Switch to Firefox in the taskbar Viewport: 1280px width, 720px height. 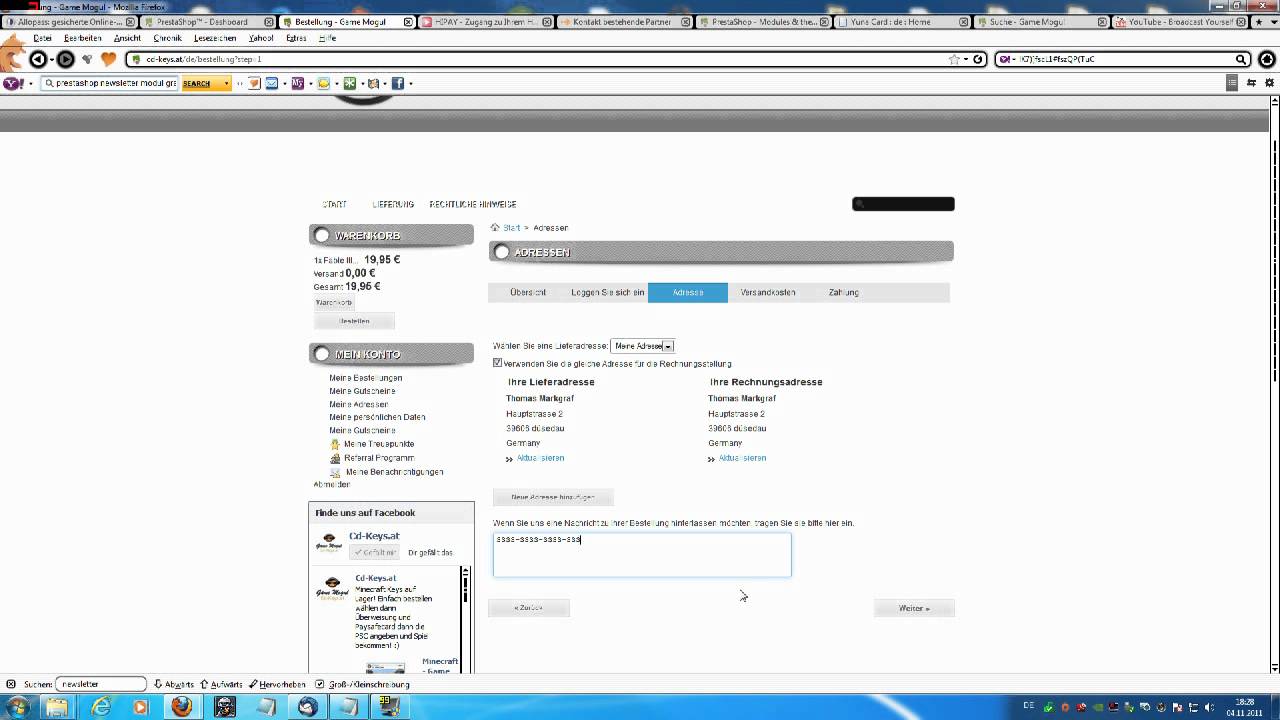(x=182, y=706)
